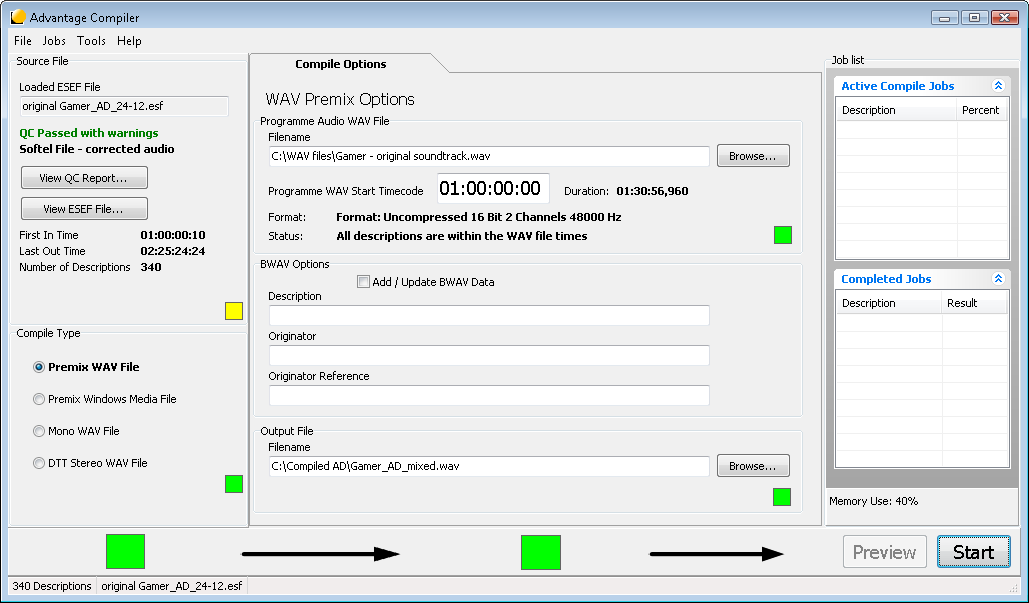Viewport: 1029px width, 603px height.
Task: Click green status square in Output File section
Action: click(x=781, y=497)
